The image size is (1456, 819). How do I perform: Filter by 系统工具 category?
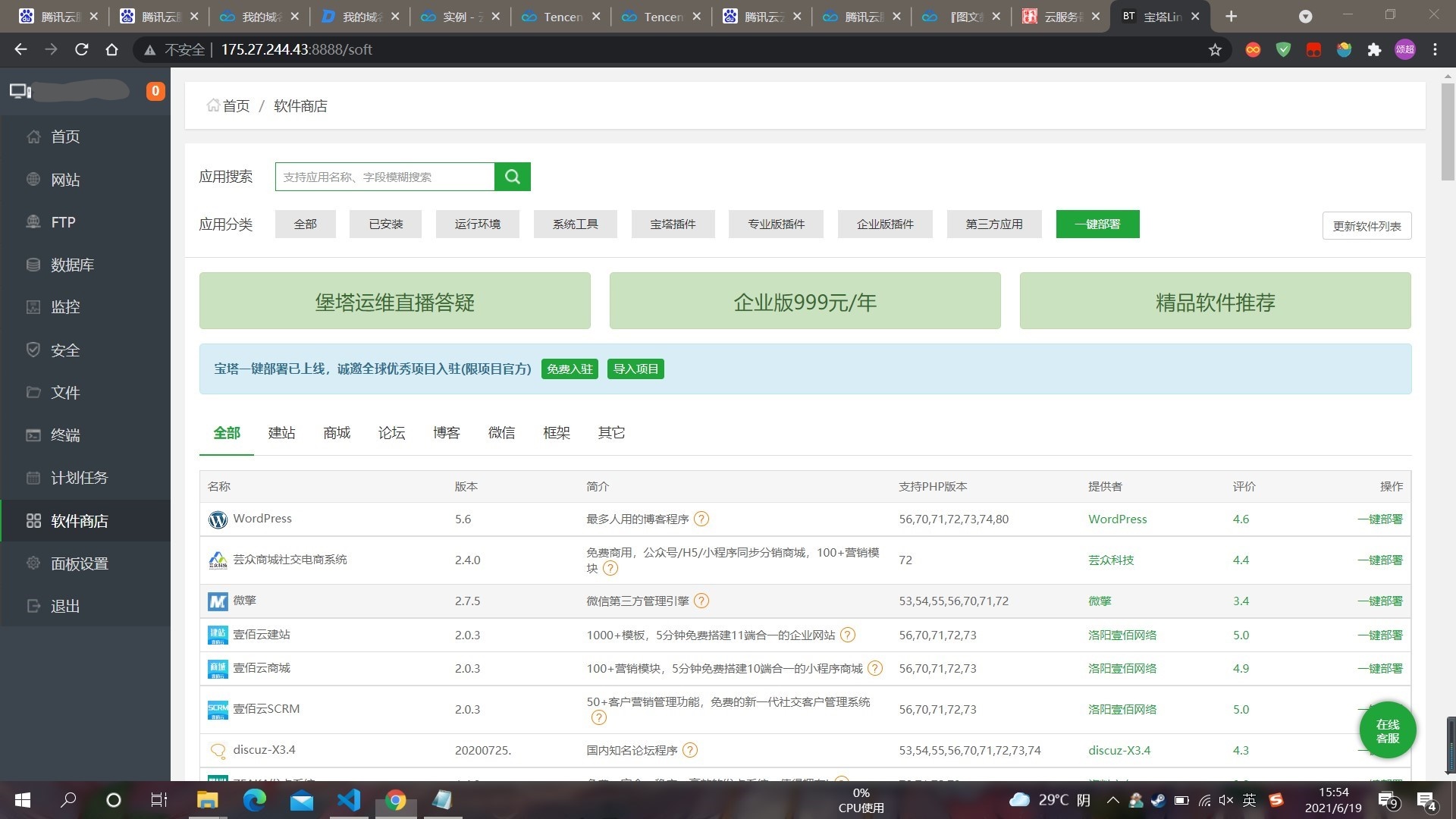coord(576,224)
